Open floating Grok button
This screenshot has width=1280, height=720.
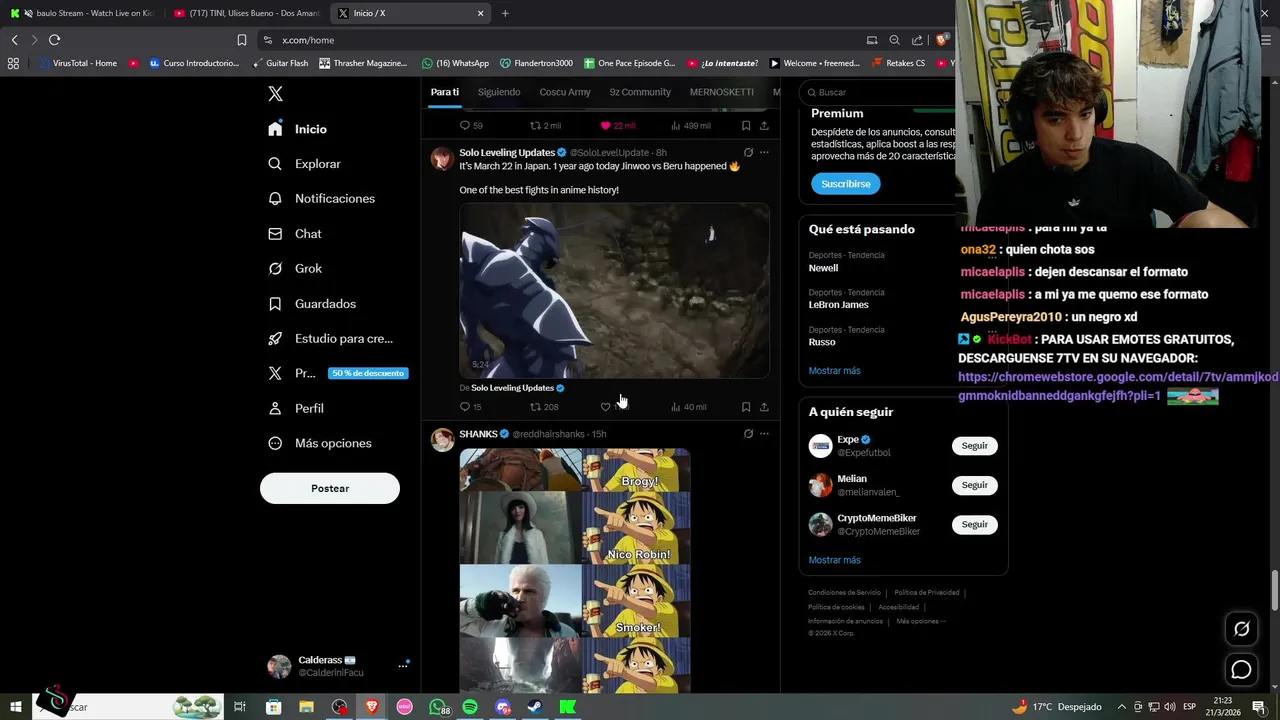tap(1241, 629)
